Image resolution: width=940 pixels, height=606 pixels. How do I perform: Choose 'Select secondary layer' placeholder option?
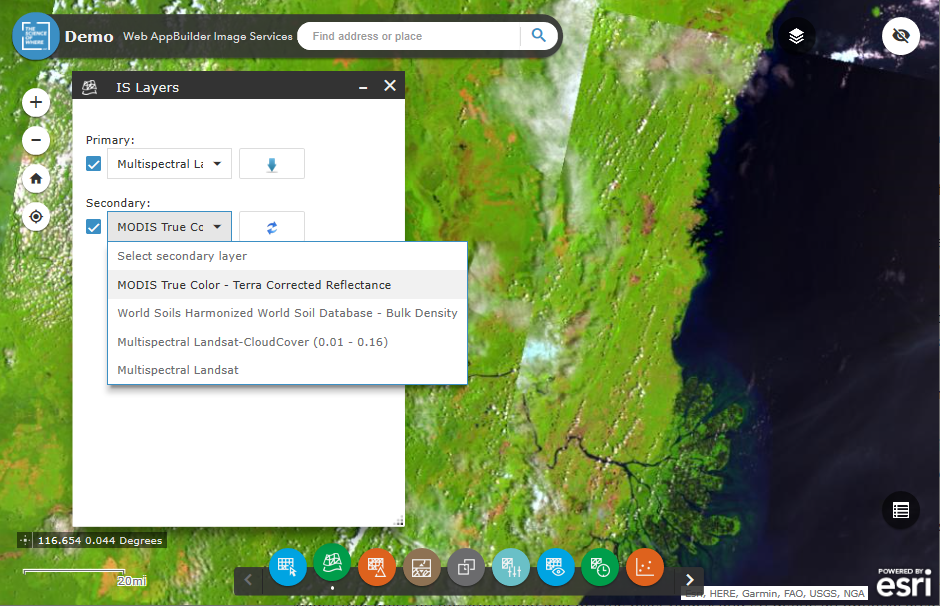click(287, 256)
